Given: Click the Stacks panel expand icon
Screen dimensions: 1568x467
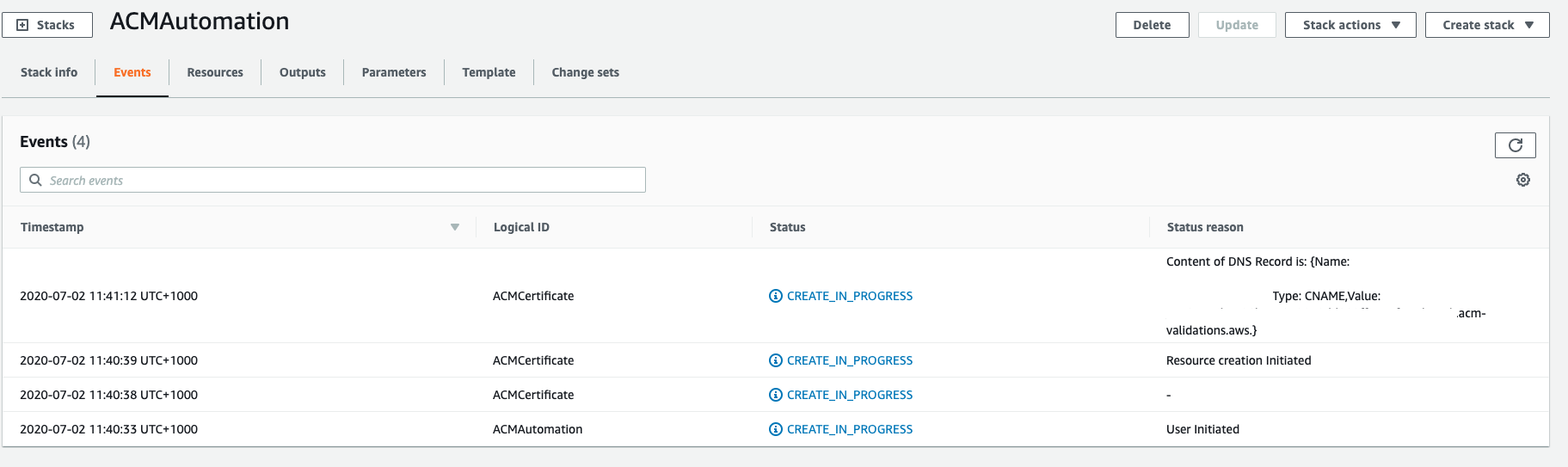Looking at the screenshot, I should tap(22, 25).
